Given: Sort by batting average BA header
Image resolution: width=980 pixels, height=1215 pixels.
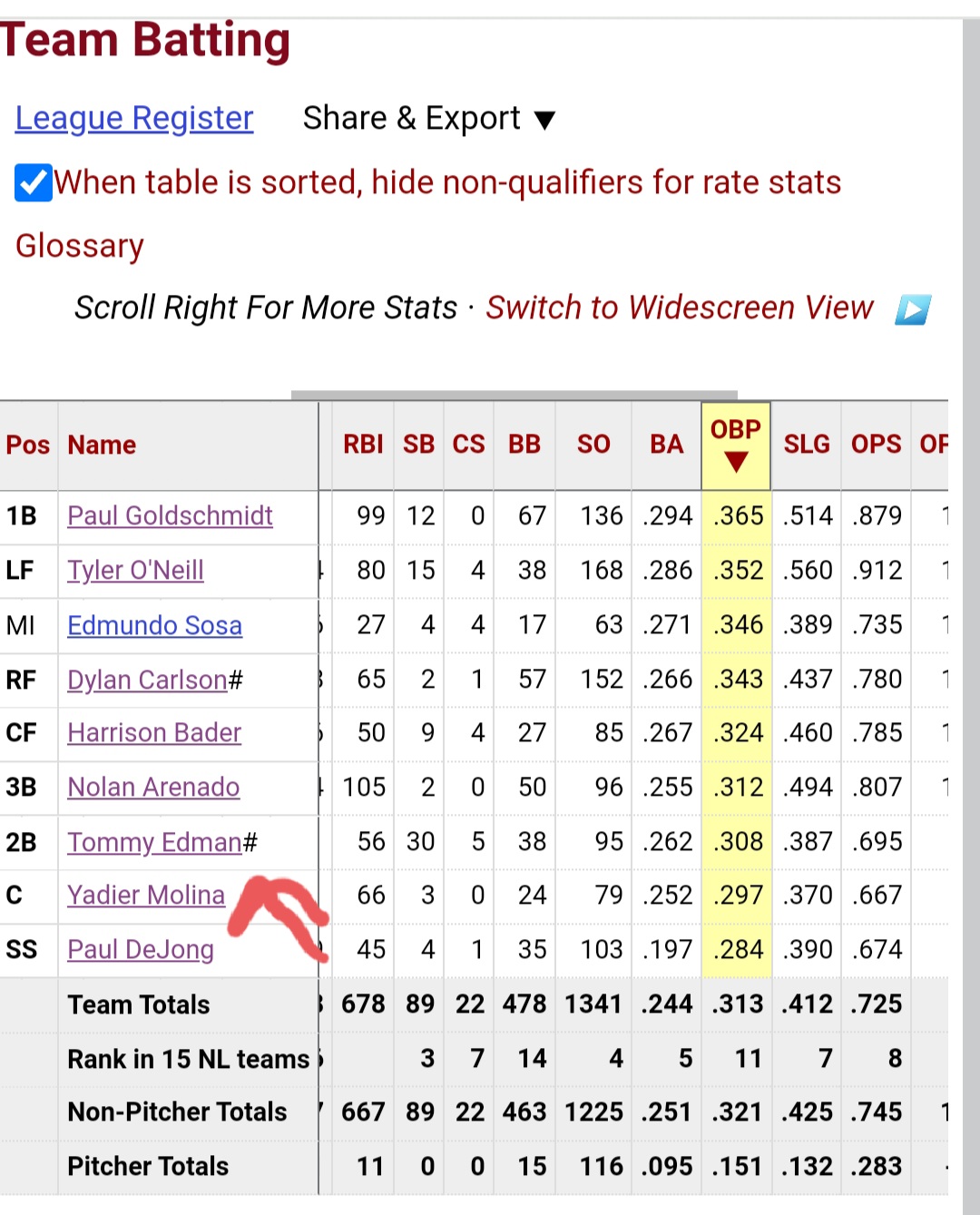Looking at the screenshot, I should [666, 445].
